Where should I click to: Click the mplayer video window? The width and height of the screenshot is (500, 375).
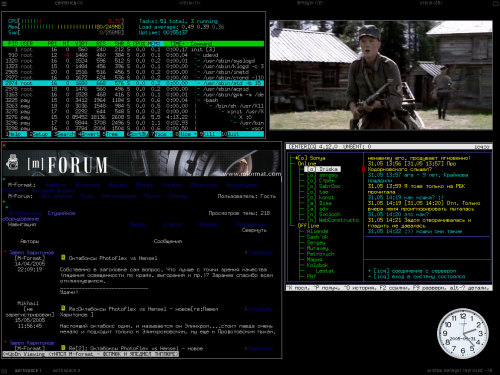tap(381, 75)
